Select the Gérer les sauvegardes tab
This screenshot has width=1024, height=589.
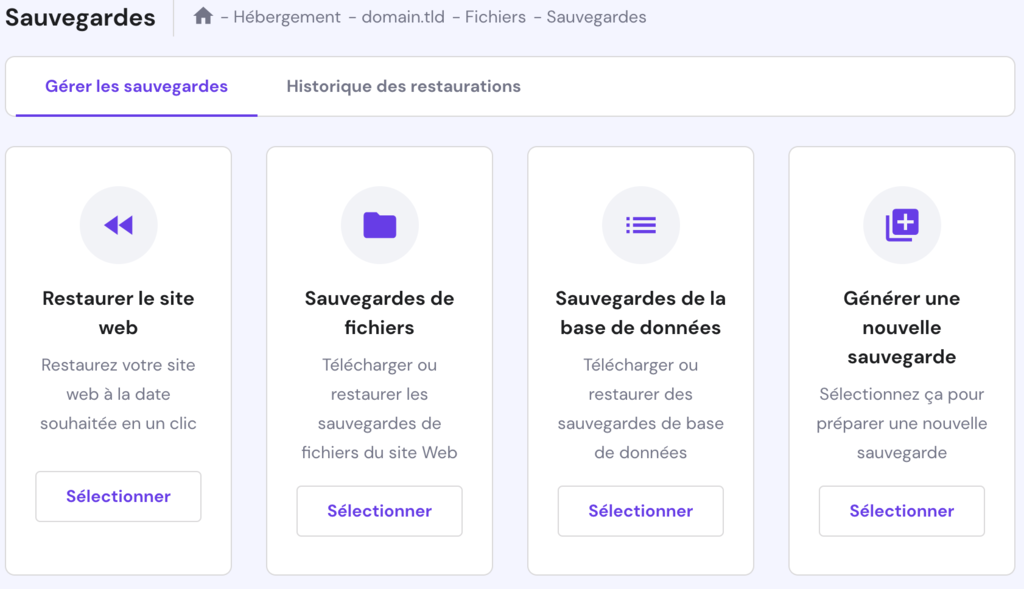[136, 86]
